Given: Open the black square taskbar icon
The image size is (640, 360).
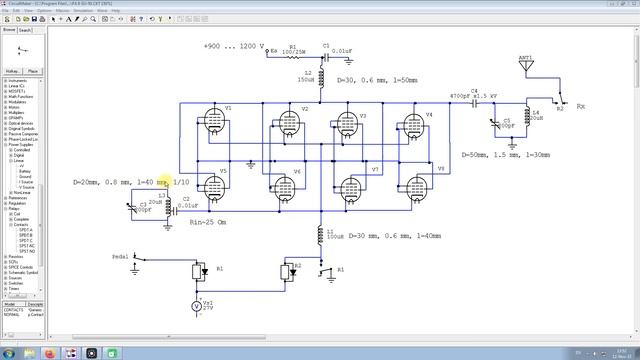Looking at the screenshot, I should [91, 353].
